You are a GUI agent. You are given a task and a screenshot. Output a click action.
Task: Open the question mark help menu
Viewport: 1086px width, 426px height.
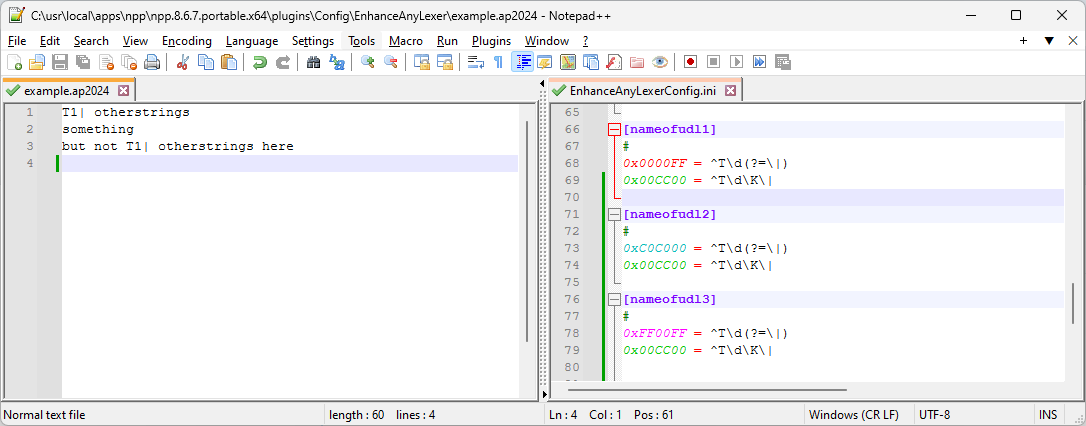click(x=585, y=41)
